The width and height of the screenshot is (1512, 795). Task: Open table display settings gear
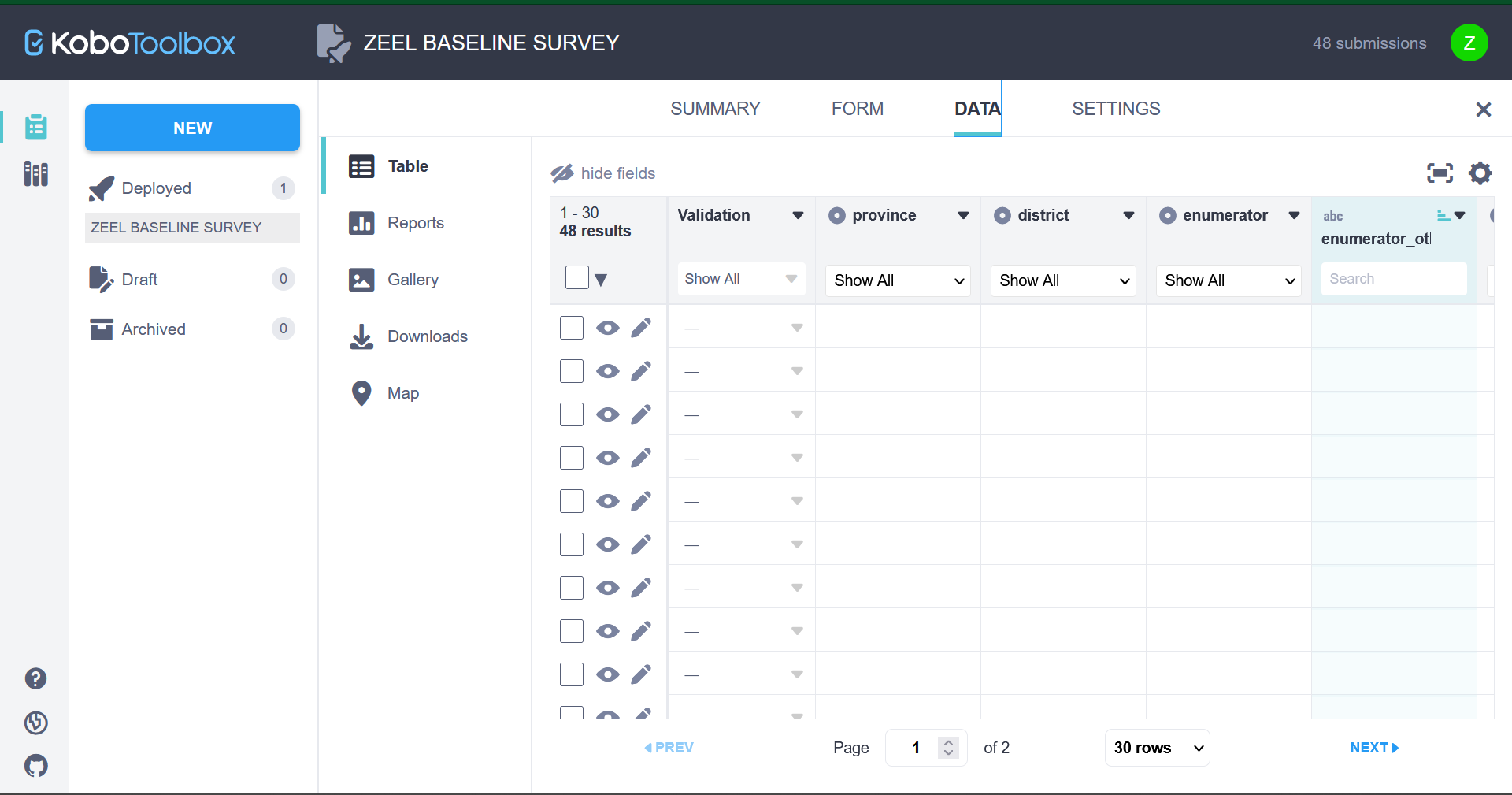(1480, 173)
